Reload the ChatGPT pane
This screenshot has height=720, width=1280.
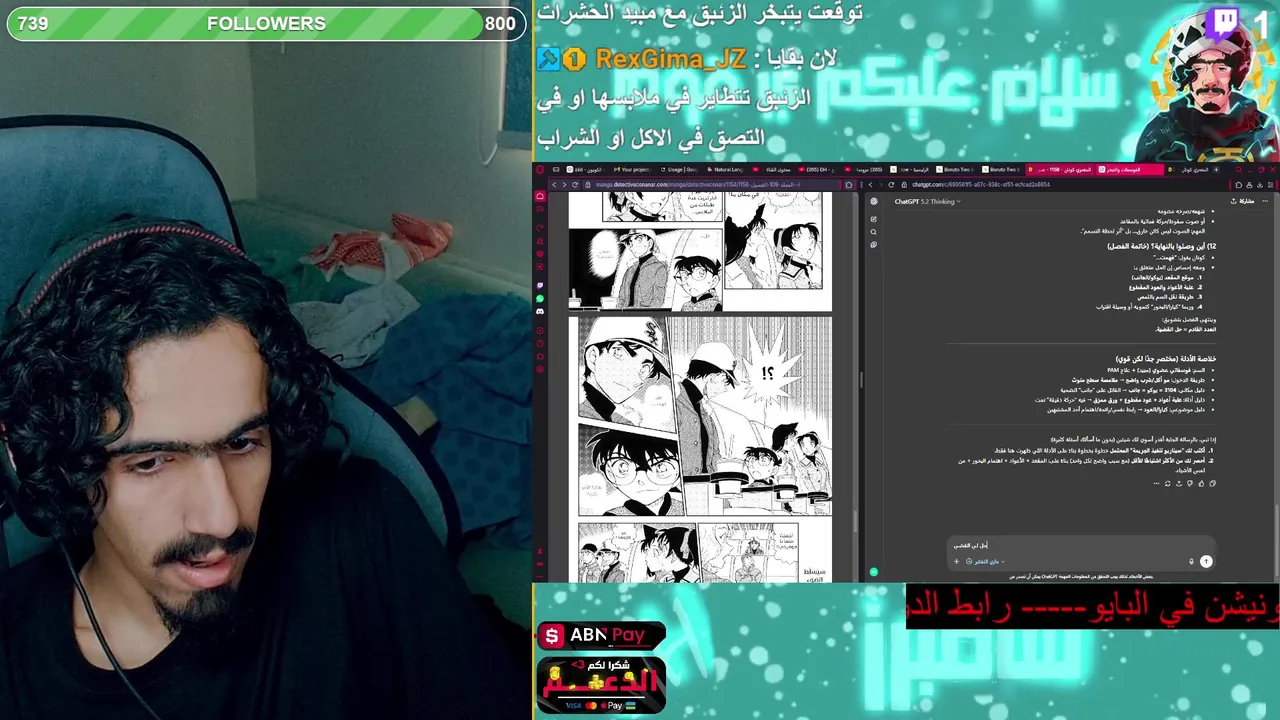point(891,185)
